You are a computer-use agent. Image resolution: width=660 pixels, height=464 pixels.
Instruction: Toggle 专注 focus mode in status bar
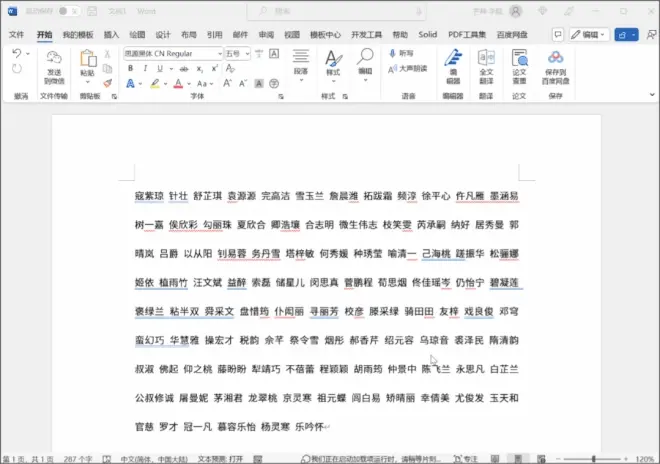coord(466,459)
